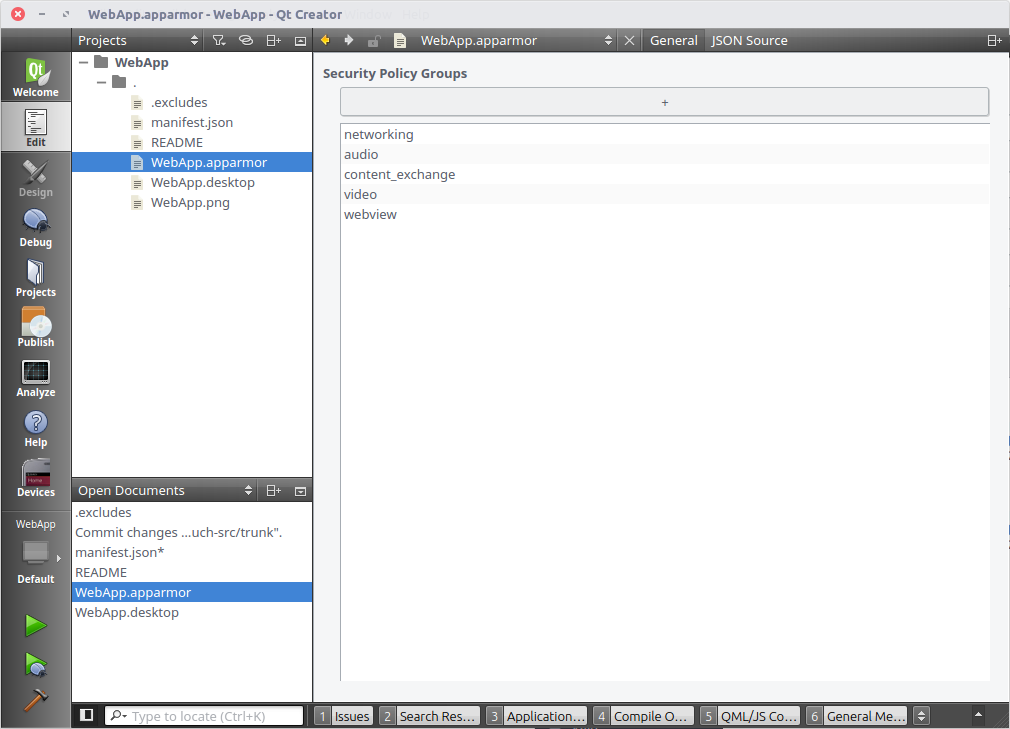Click the green Run button
This screenshot has width=1010, height=729.
tap(35, 625)
